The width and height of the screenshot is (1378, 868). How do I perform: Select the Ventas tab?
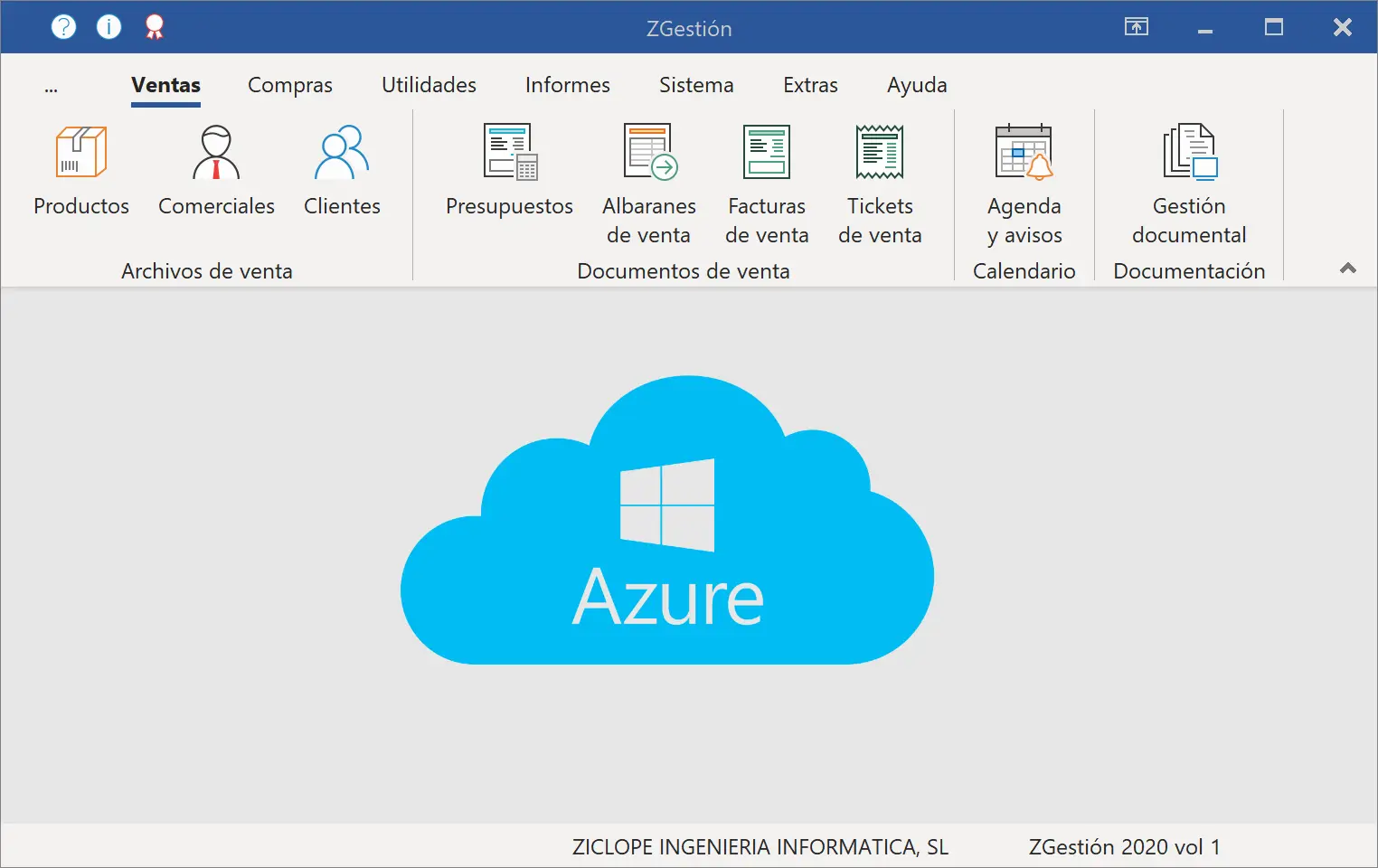[x=165, y=85]
